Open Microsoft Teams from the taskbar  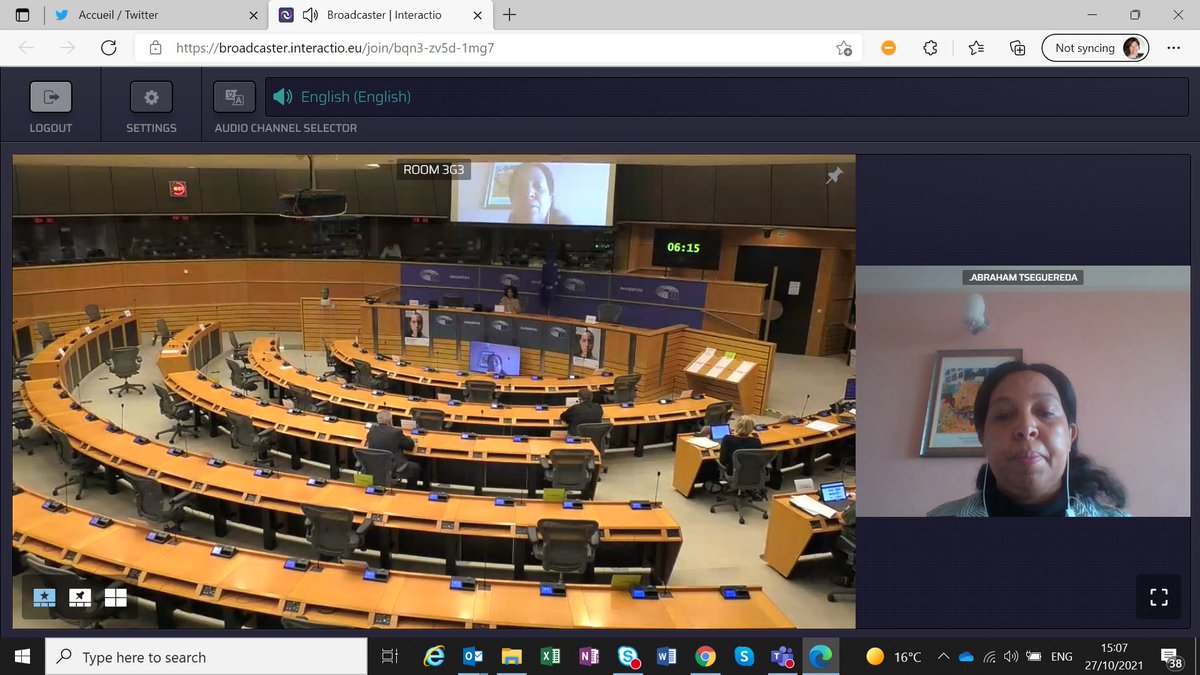(782, 657)
